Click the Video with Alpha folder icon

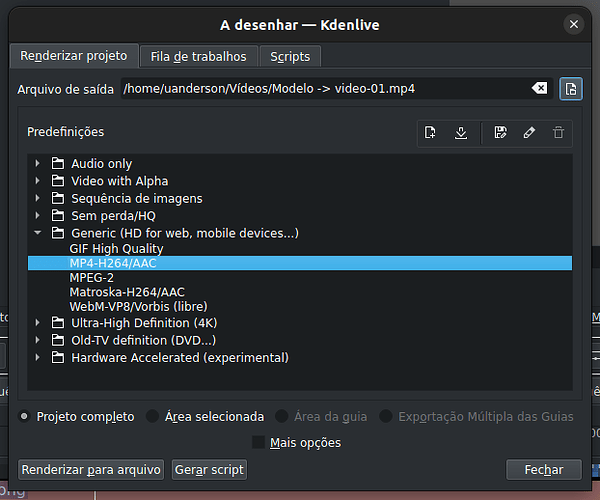point(58,181)
